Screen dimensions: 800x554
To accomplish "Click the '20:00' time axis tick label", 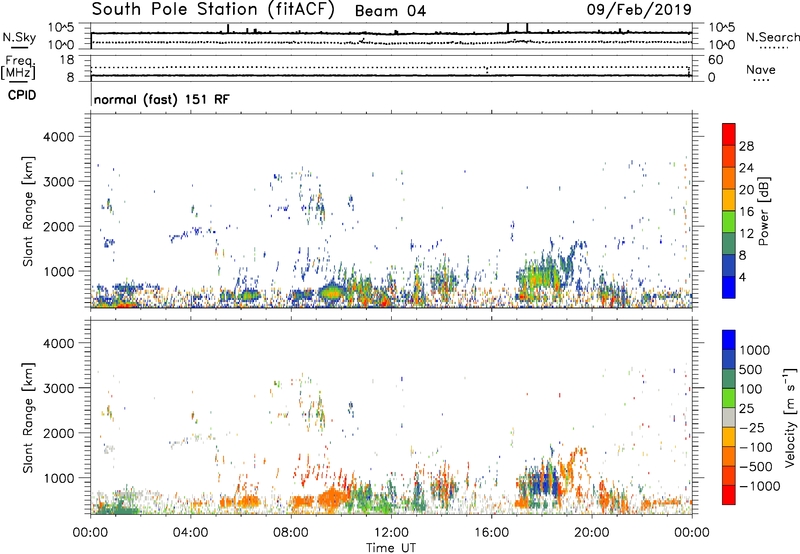I will coord(592,533).
